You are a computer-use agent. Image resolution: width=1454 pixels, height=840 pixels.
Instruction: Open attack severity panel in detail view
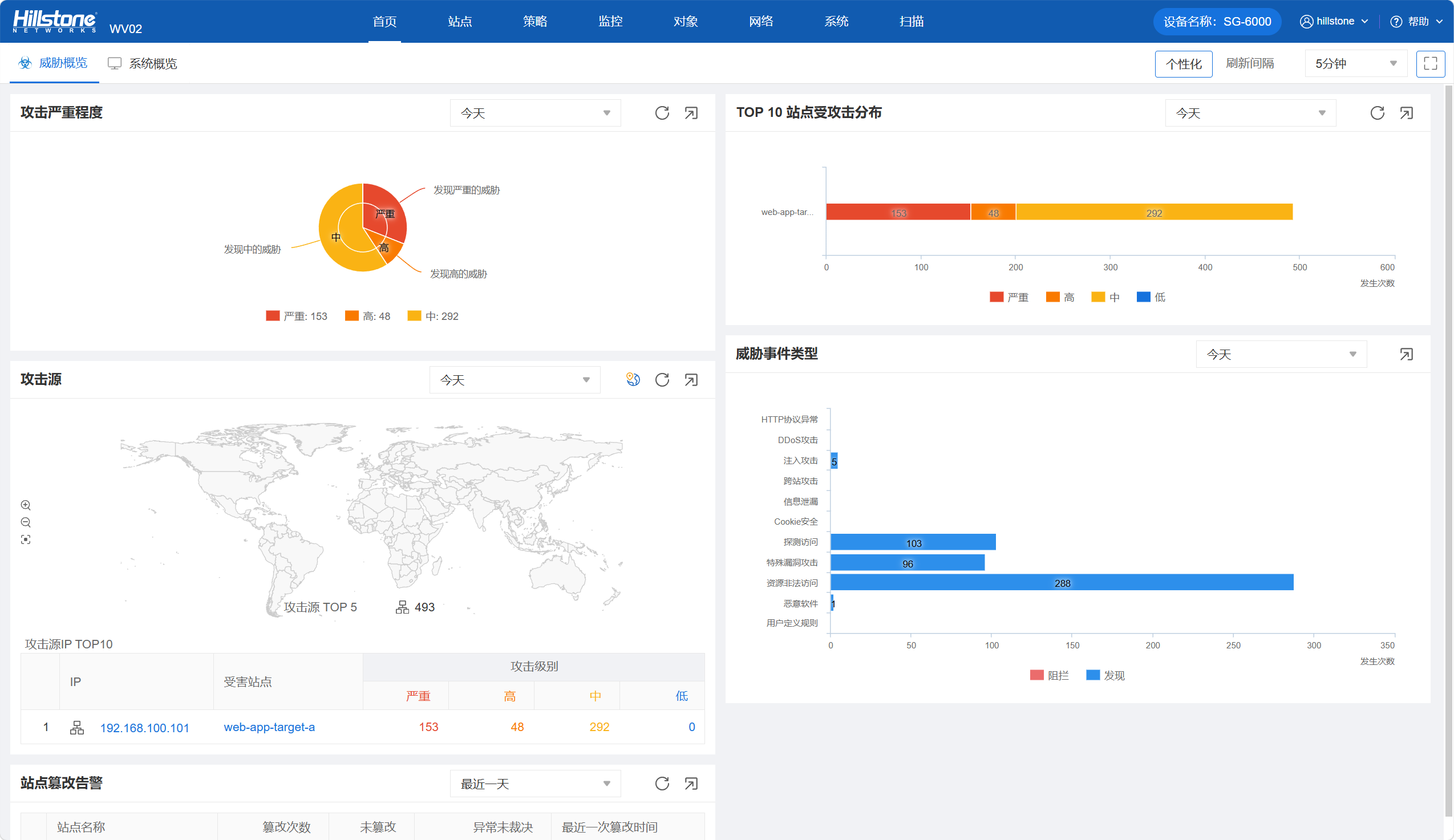coord(691,113)
